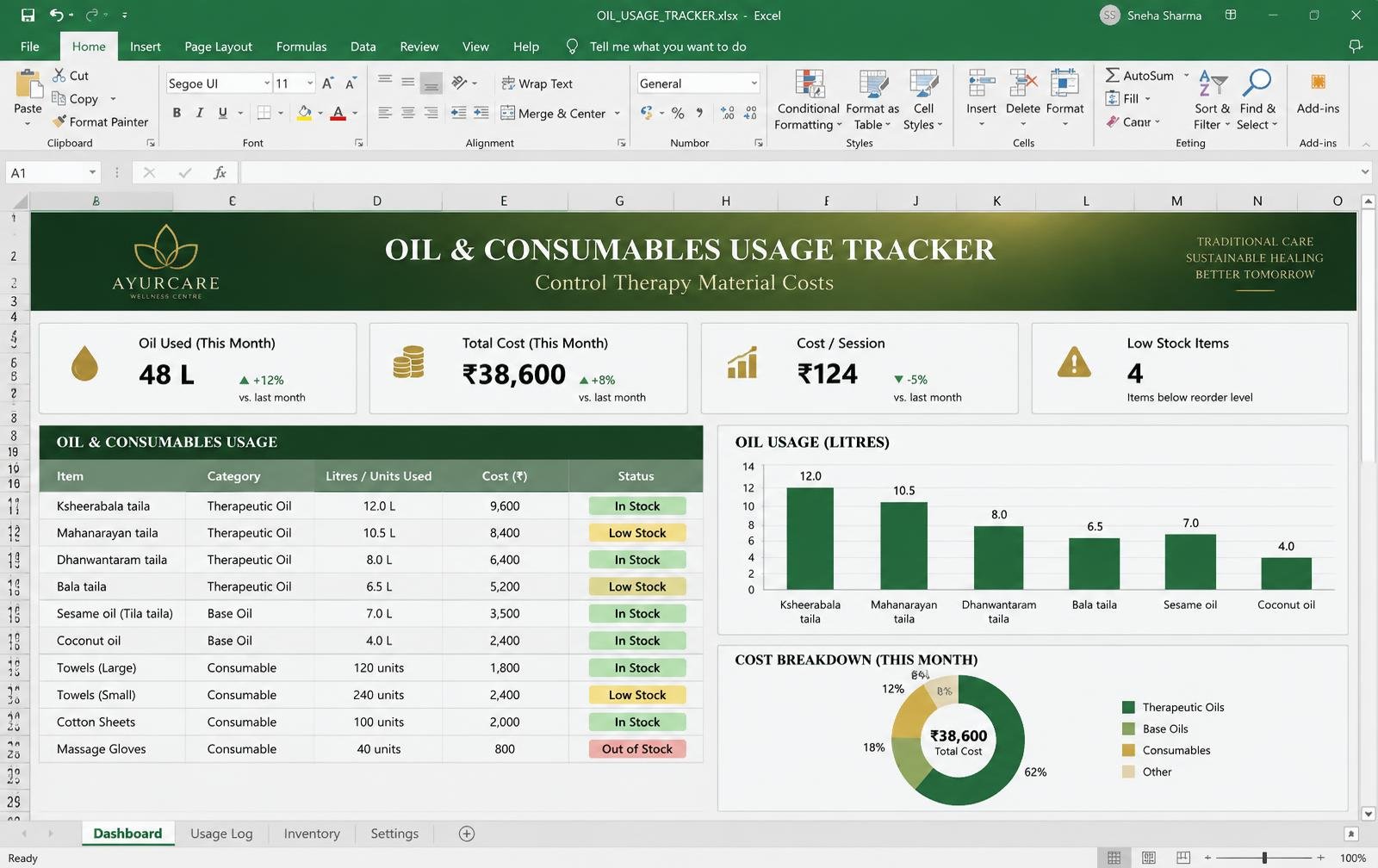Click the zoom slider handle
The height and width of the screenshot is (868, 1378).
pyautogui.click(x=1264, y=858)
